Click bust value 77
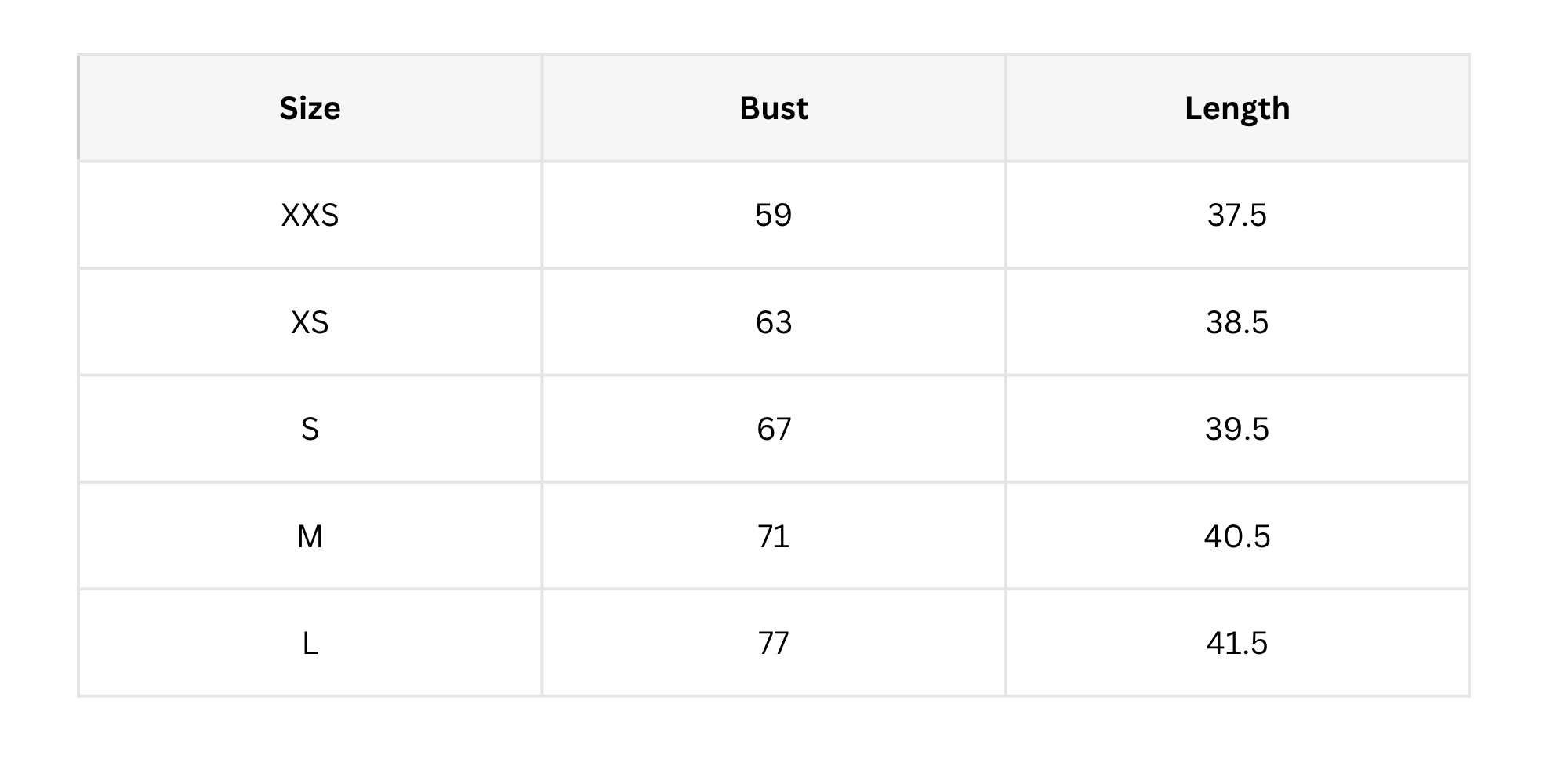The height and width of the screenshot is (784, 1568). [774, 643]
